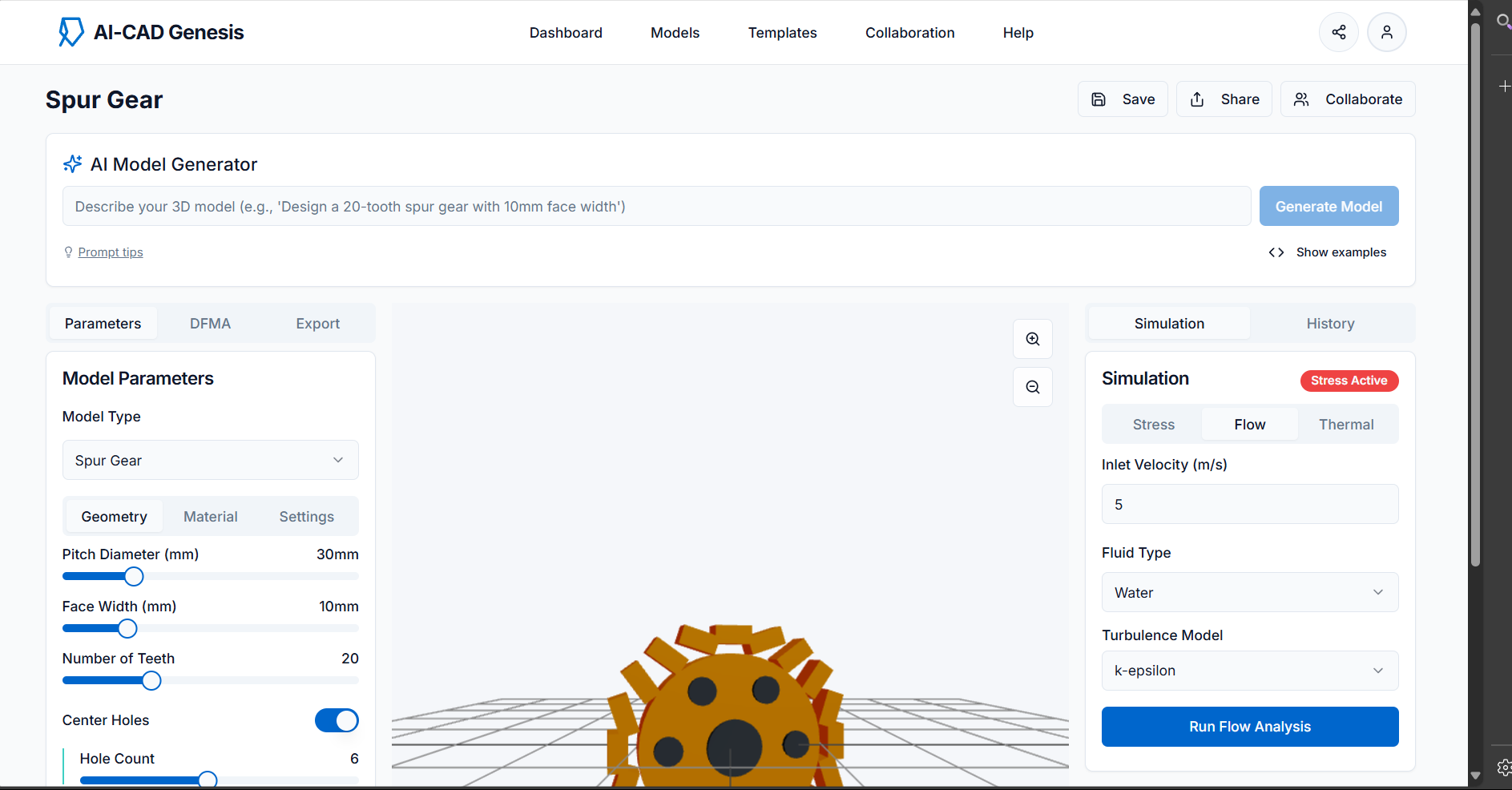The width and height of the screenshot is (1512, 790).
Task: Click the Show examples code icon
Action: [1276, 252]
